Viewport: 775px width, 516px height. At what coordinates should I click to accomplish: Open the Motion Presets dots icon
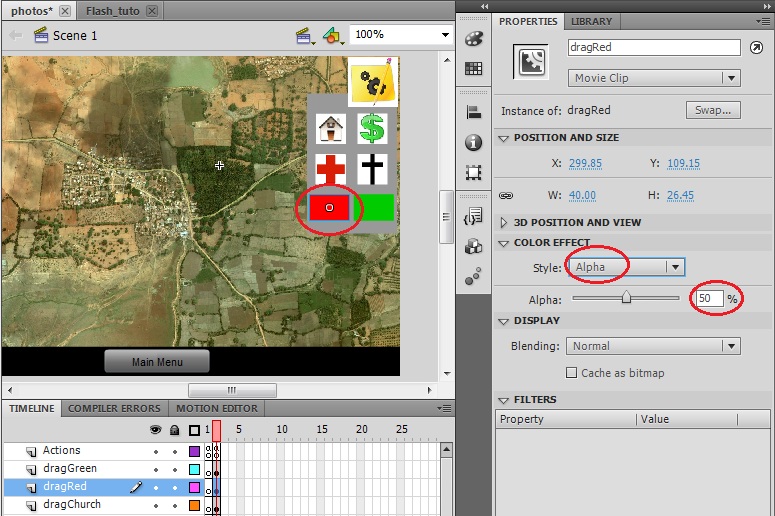[x=473, y=276]
